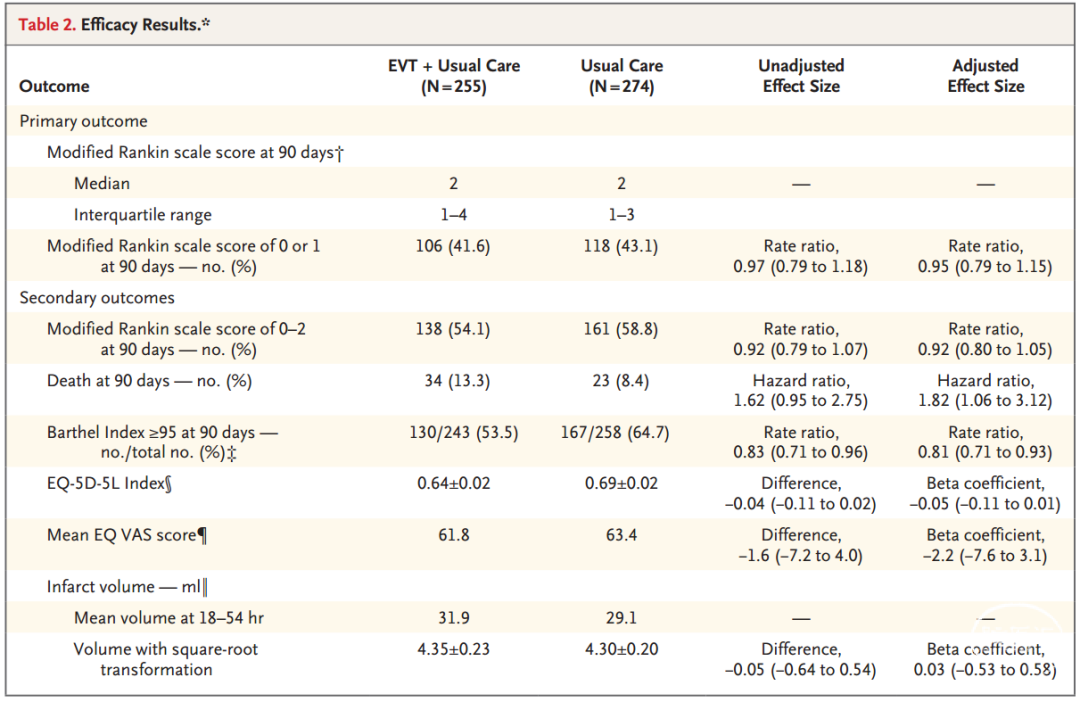Select the hazard ratio 1.82 adjusted cell

[x=986, y=391]
